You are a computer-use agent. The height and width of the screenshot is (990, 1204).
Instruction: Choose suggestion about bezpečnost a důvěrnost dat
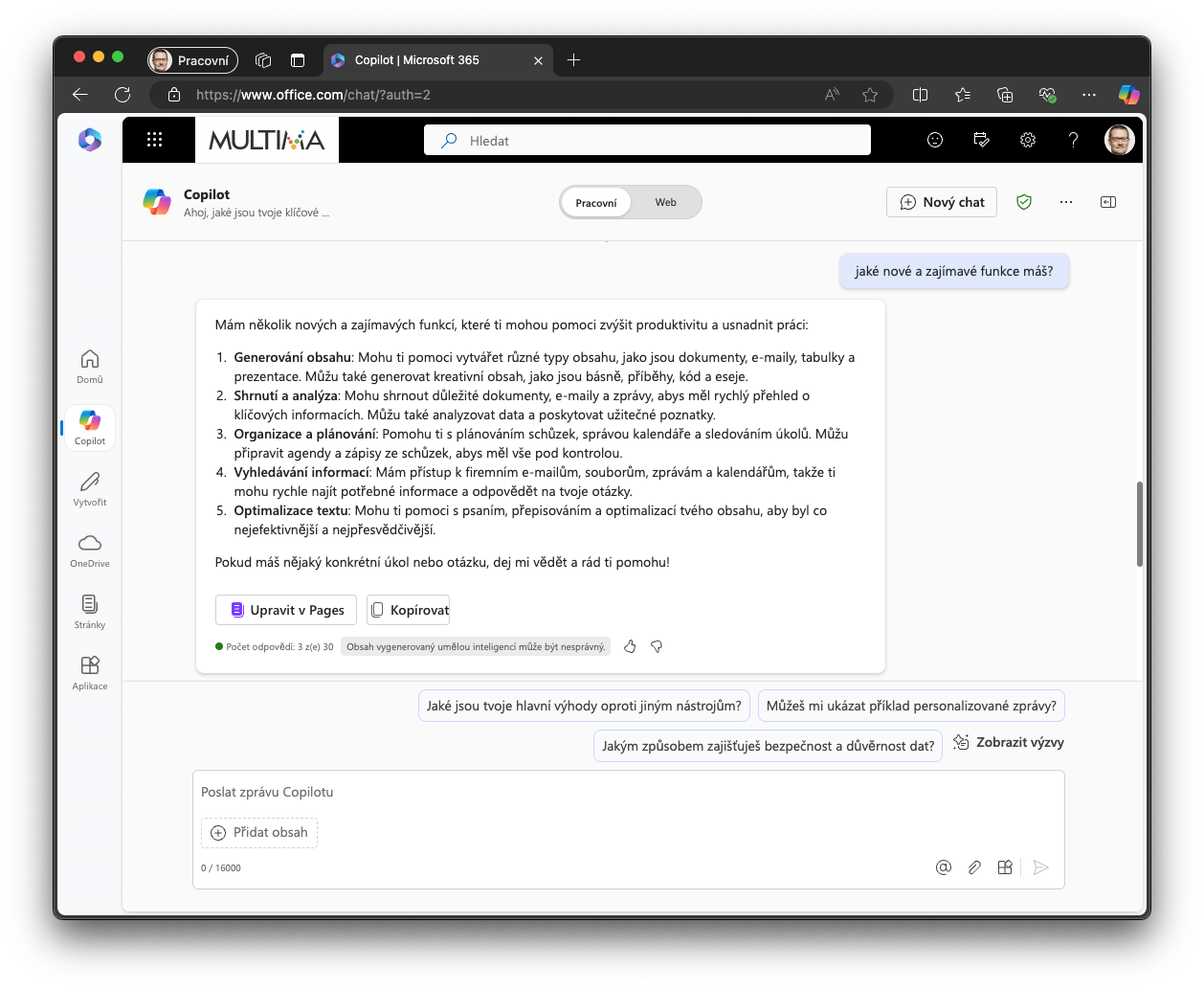pyautogui.click(x=769, y=746)
